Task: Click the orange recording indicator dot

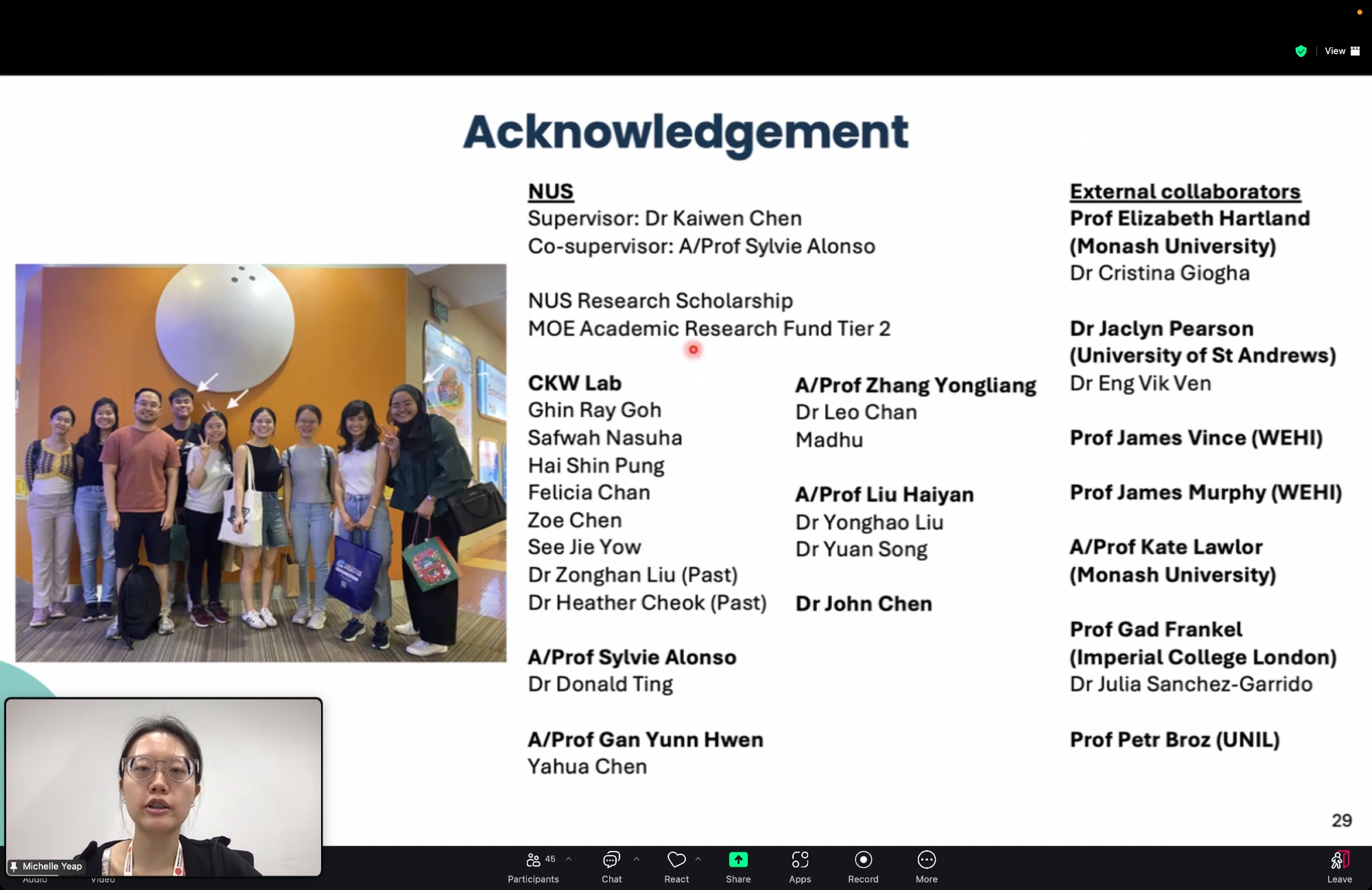Action: [x=1359, y=12]
